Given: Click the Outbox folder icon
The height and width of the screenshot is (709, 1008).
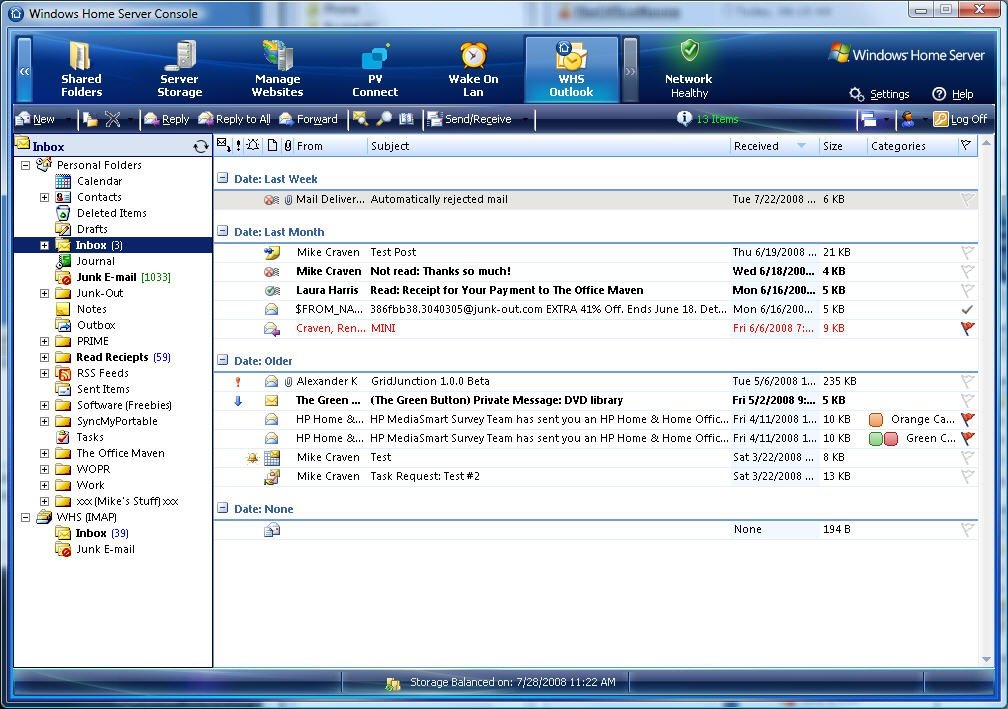Looking at the screenshot, I should click(63, 325).
